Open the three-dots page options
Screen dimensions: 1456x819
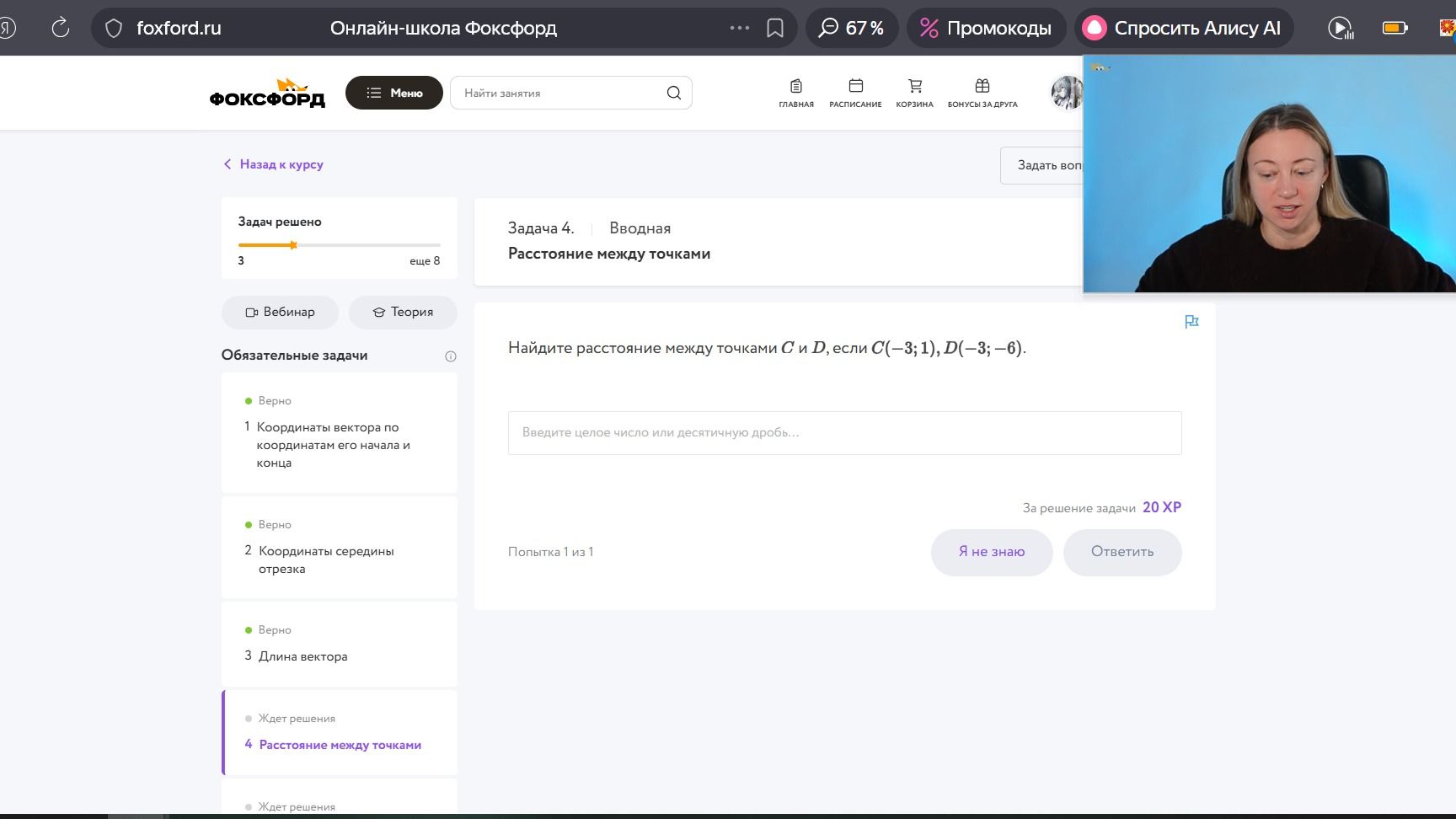pyautogui.click(x=740, y=28)
